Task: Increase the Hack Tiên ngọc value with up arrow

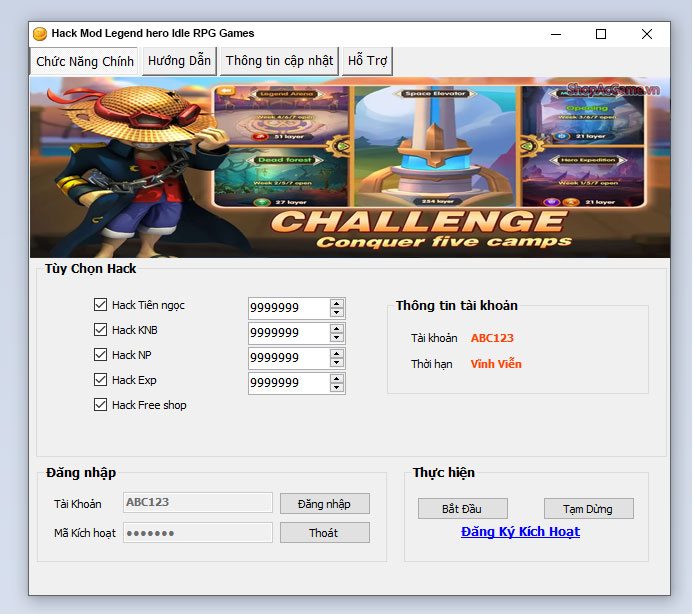Action: [x=337, y=304]
